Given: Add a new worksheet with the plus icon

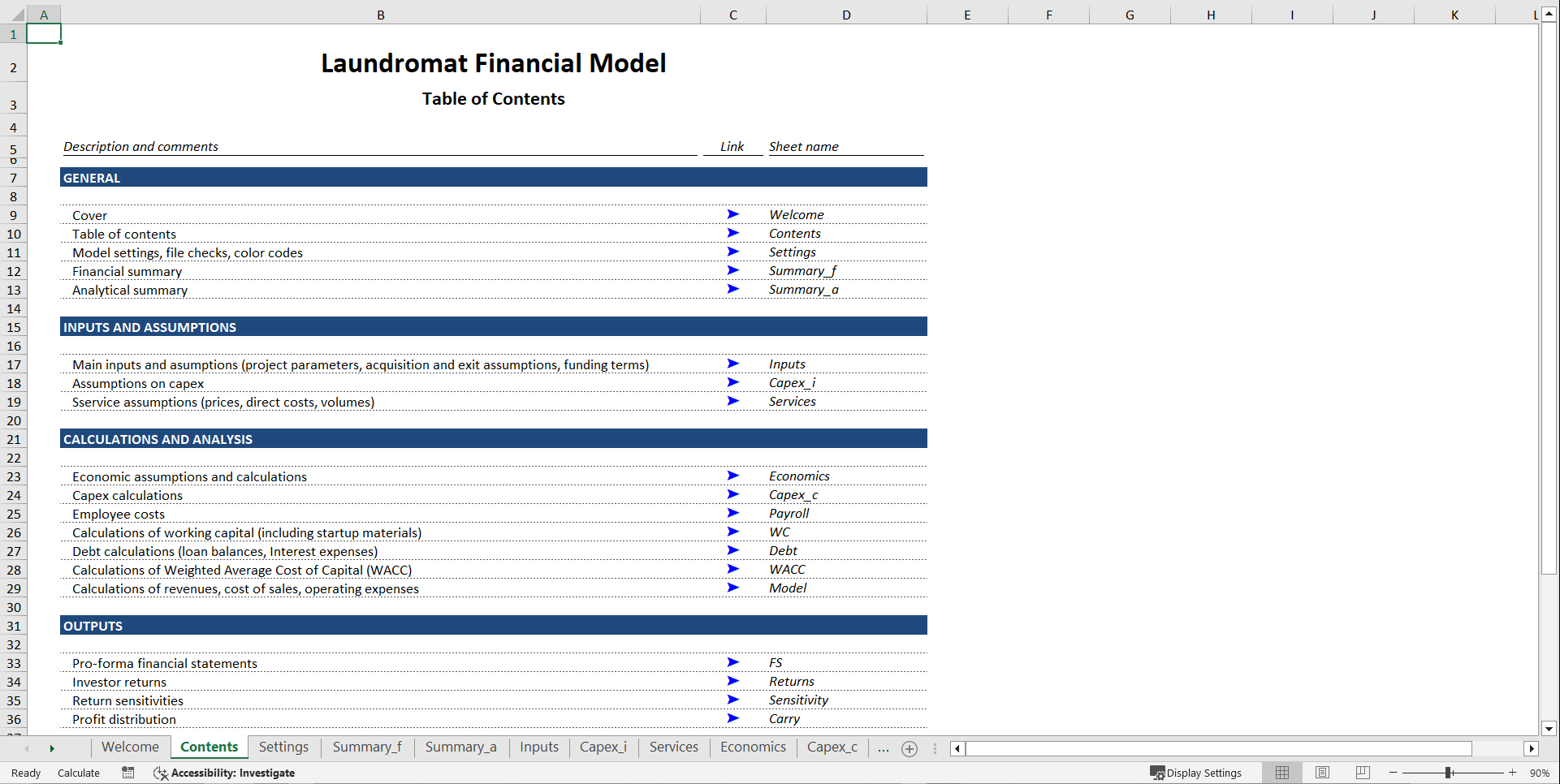Looking at the screenshot, I should tap(909, 748).
